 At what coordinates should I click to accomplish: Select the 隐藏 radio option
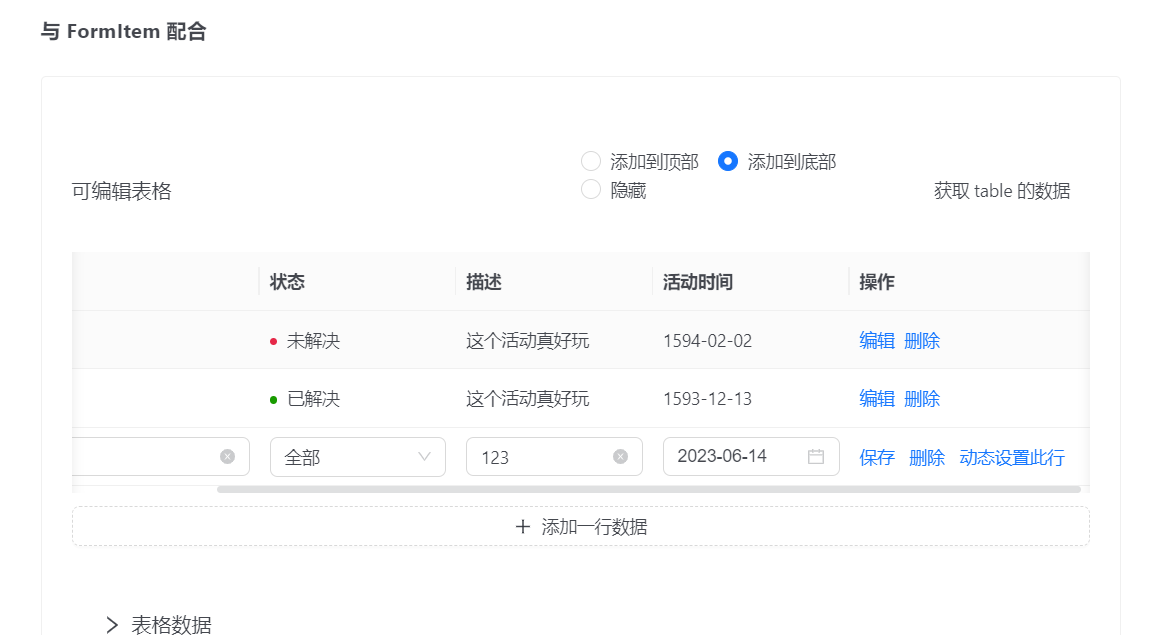click(590, 190)
